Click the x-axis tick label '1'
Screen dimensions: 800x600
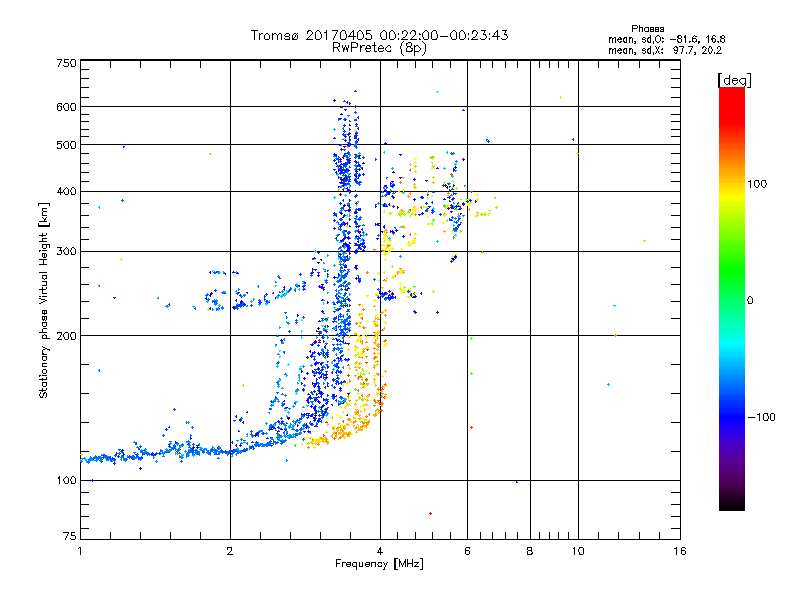pos(80,551)
